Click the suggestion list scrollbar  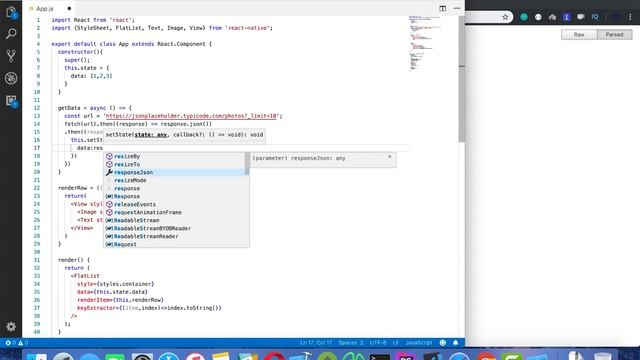click(x=247, y=163)
